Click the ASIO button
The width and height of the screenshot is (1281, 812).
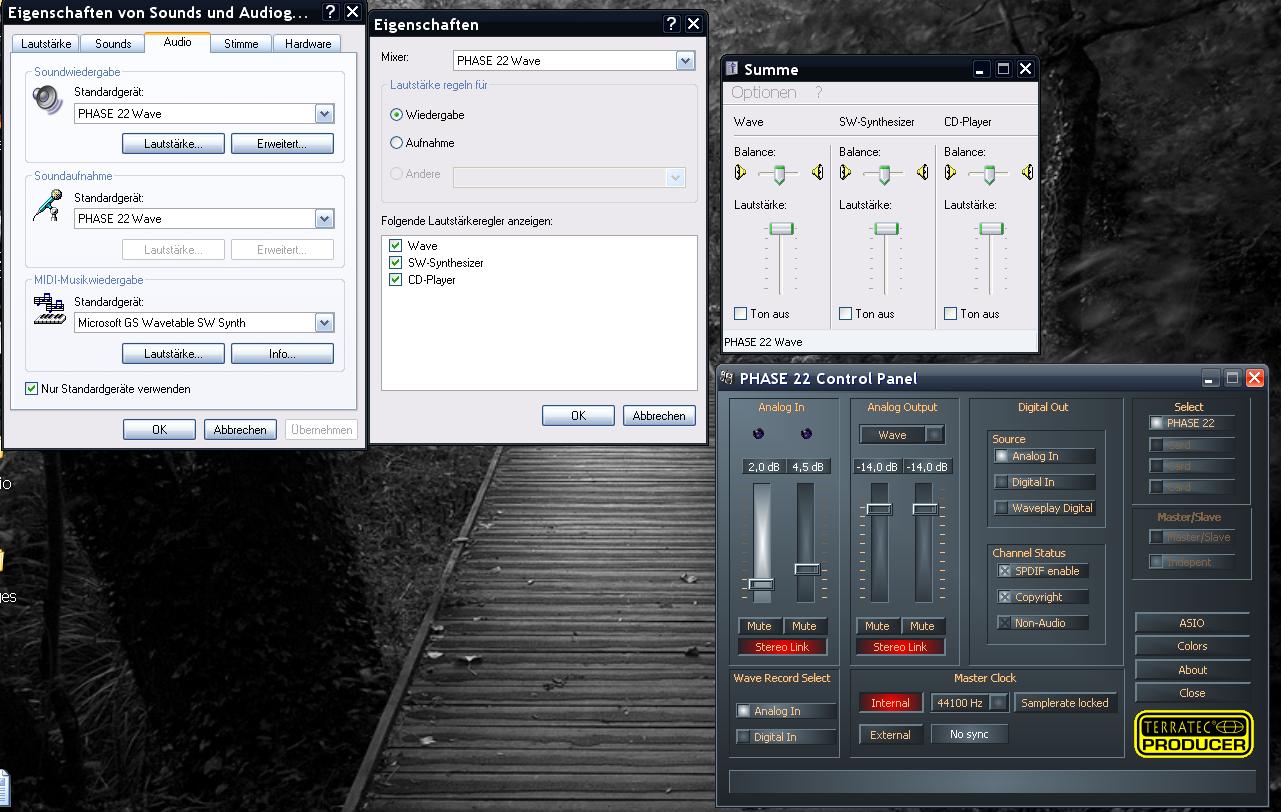tap(1192, 623)
